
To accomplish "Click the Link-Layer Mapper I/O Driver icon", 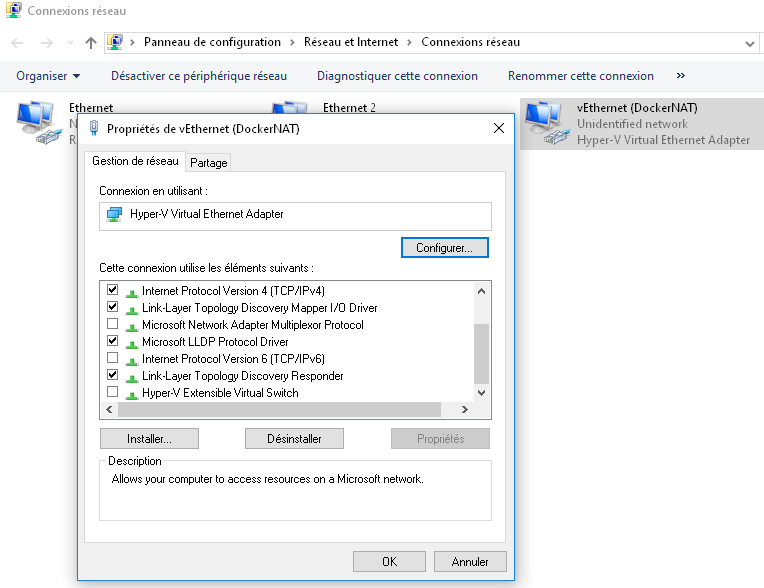I will click(x=132, y=309).
